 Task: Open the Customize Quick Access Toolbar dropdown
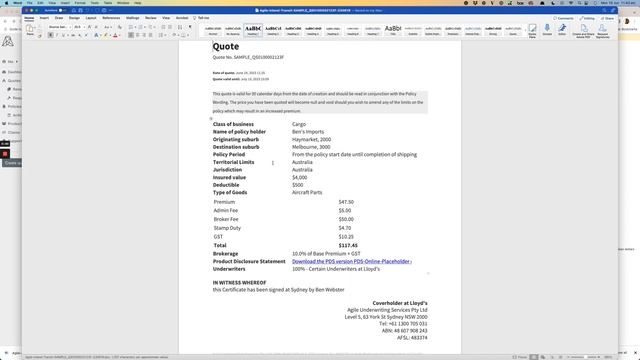pos(110,10)
